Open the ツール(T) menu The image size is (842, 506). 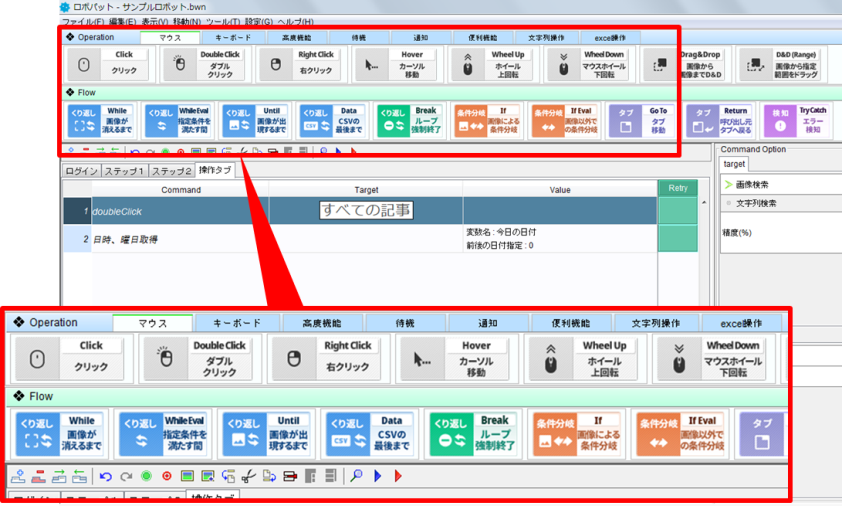click(223, 21)
